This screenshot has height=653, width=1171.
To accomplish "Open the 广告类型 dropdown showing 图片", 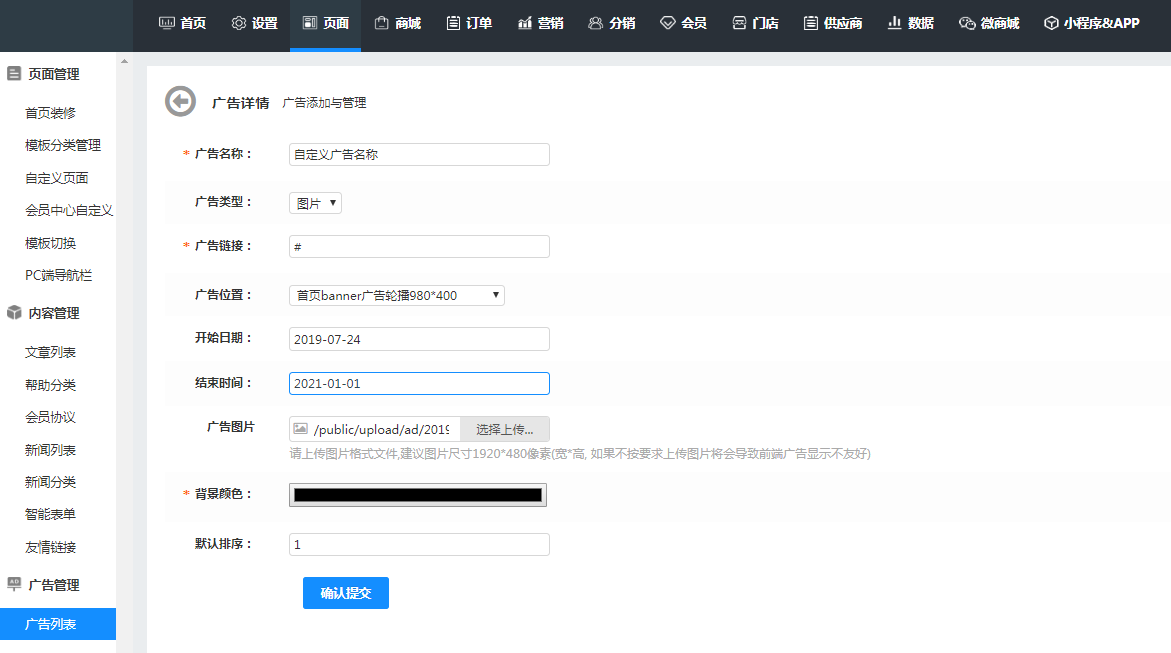I will (315, 203).
